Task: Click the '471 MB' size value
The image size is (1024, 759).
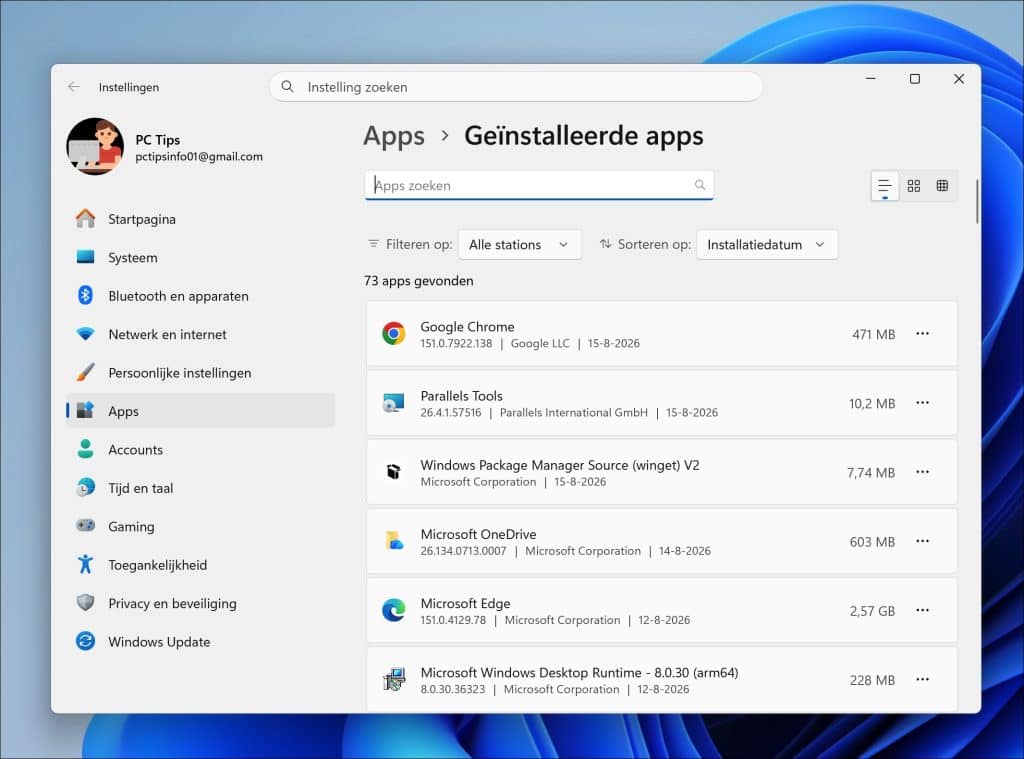Action: click(x=873, y=334)
